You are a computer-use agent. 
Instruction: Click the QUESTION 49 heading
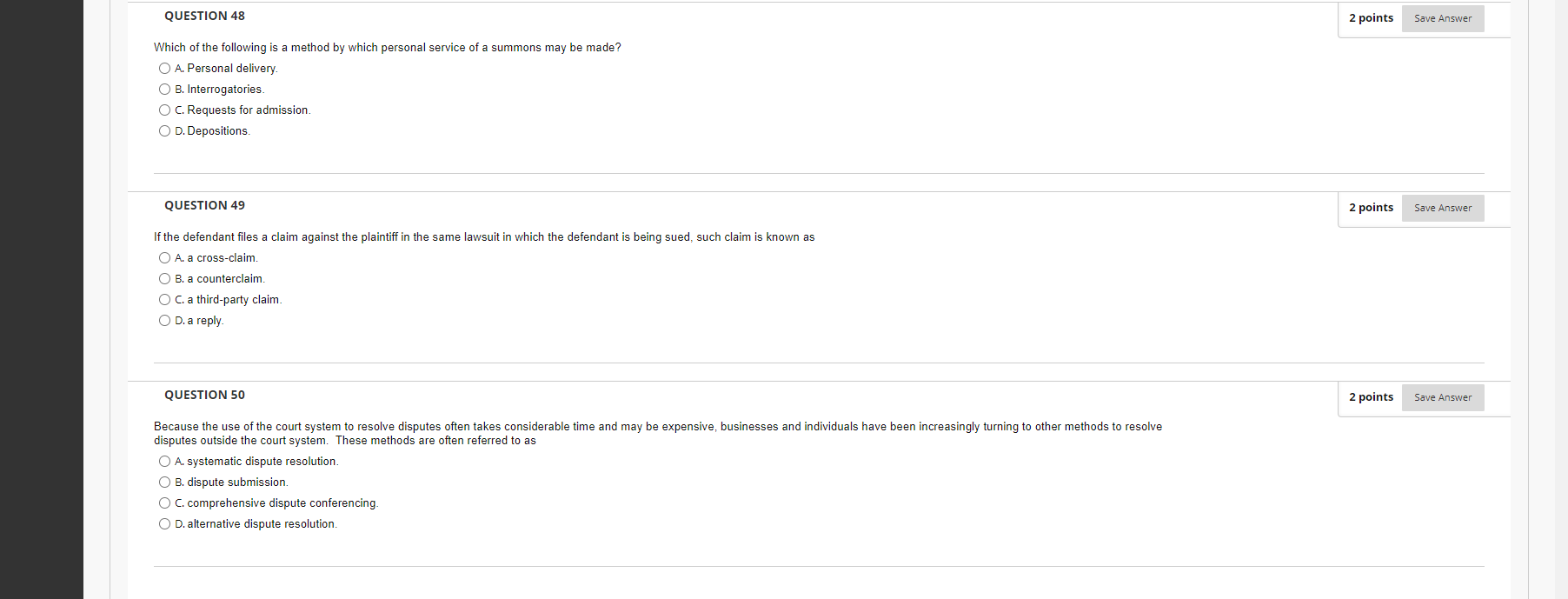[203, 205]
